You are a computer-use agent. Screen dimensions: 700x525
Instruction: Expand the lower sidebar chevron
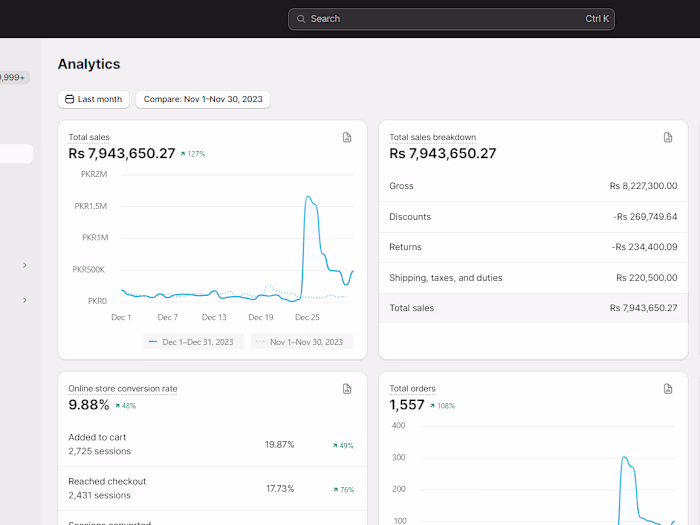[25, 300]
